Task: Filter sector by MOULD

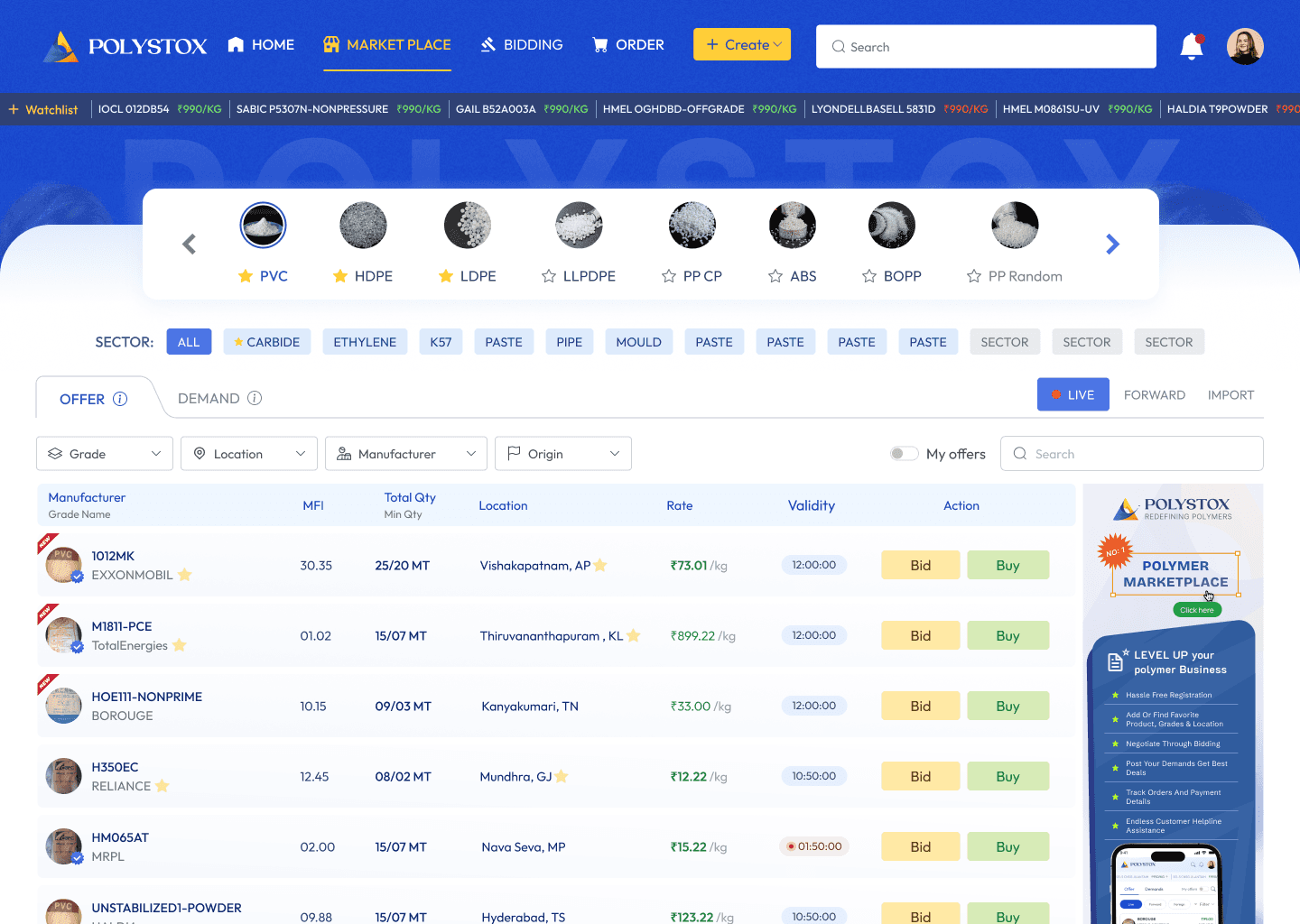Action: tap(639, 342)
